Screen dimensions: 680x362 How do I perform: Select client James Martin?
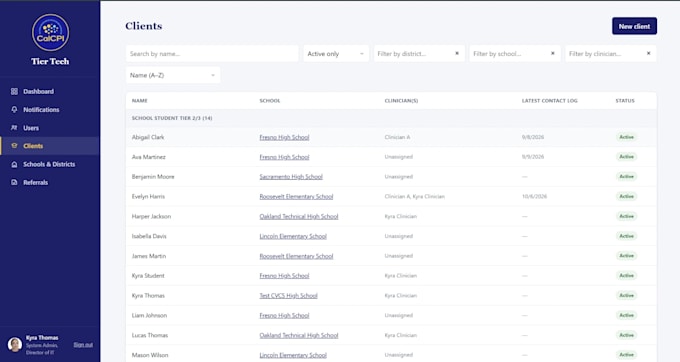(148, 256)
